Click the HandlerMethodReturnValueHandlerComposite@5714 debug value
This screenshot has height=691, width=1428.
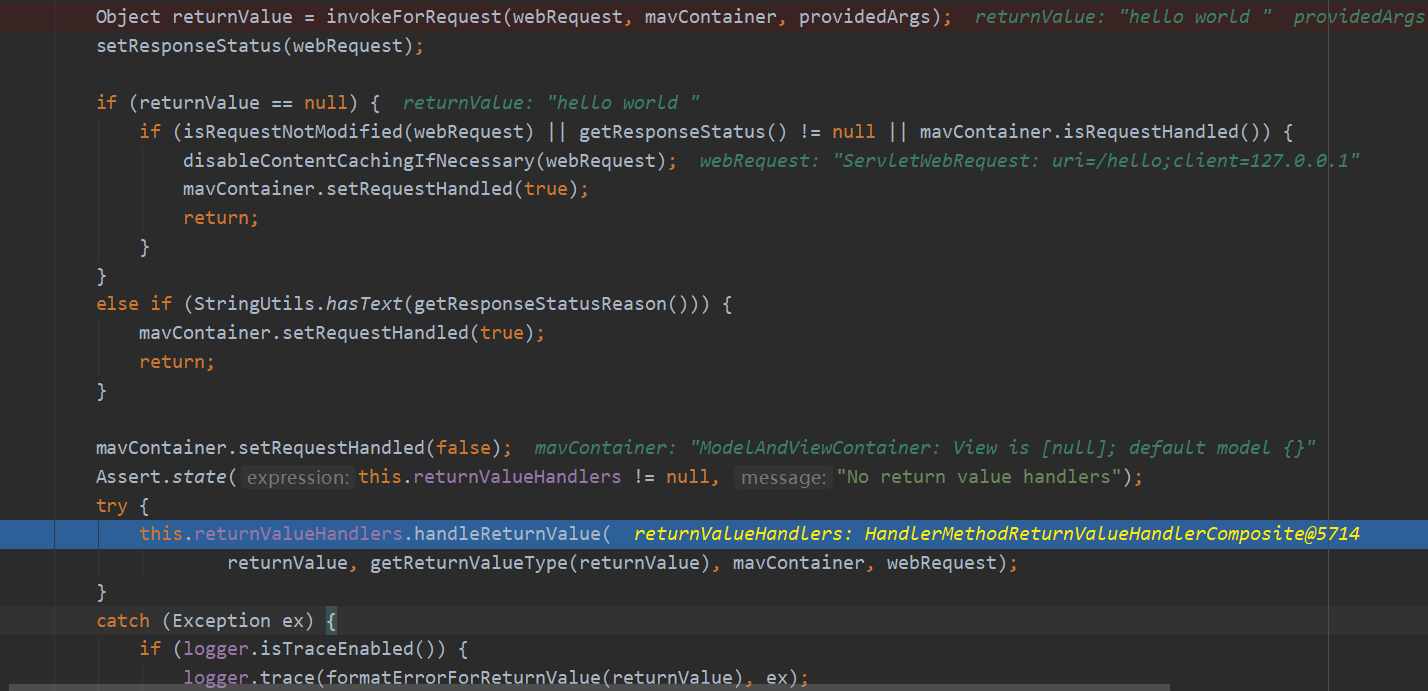tap(1111, 534)
